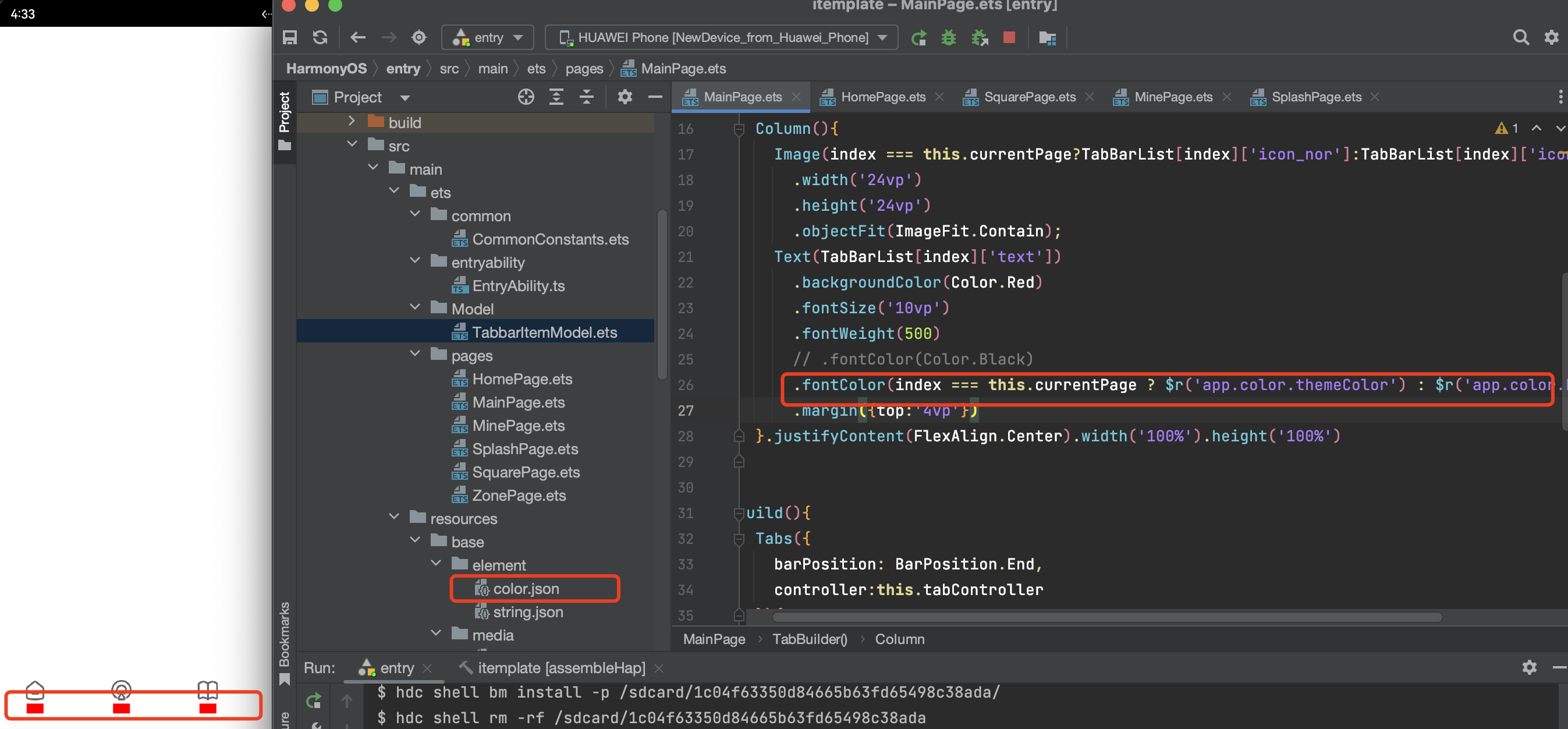Viewport: 1568px width, 729px height.
Task: Click the warning indicator in the editor
Action: (x=1506, y=129)
